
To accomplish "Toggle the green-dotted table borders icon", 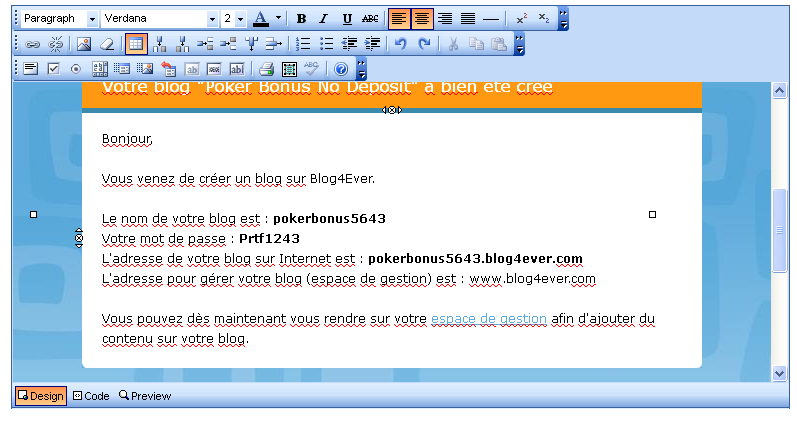I will 289,69.
